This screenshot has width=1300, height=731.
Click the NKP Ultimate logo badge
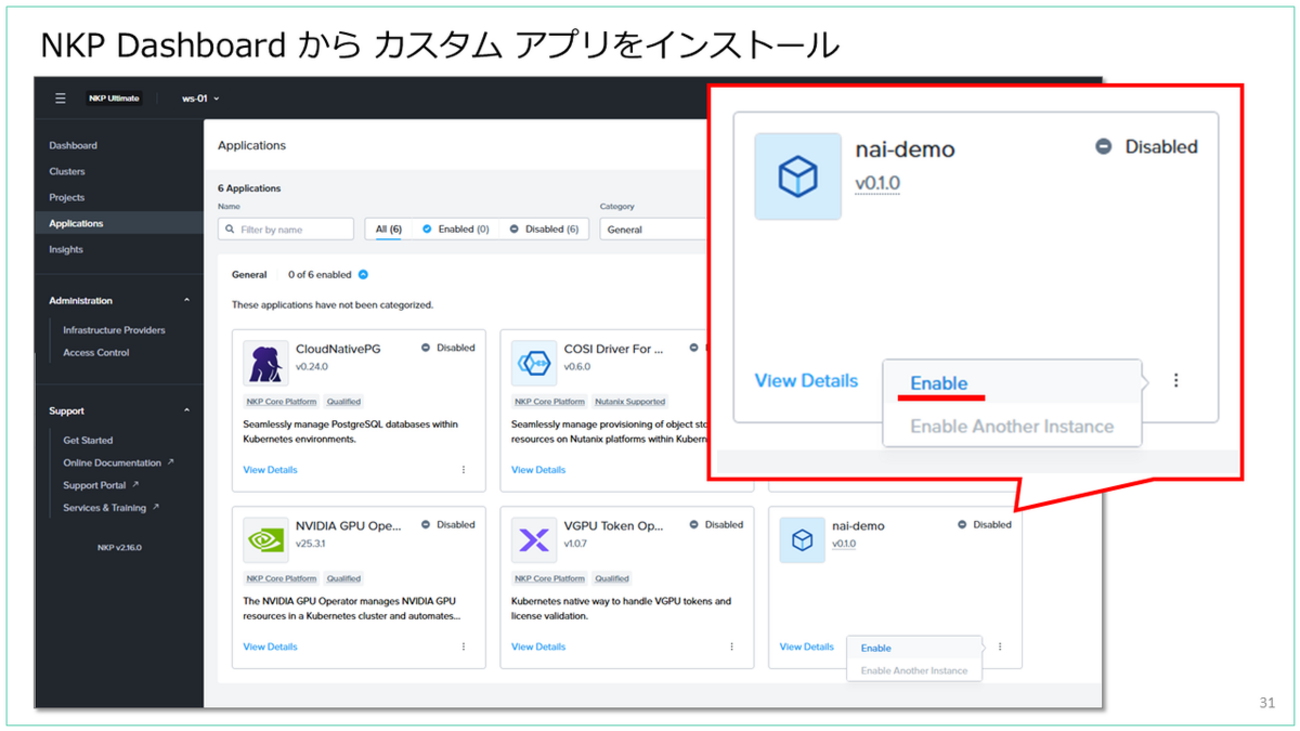(x=114, y=98)
